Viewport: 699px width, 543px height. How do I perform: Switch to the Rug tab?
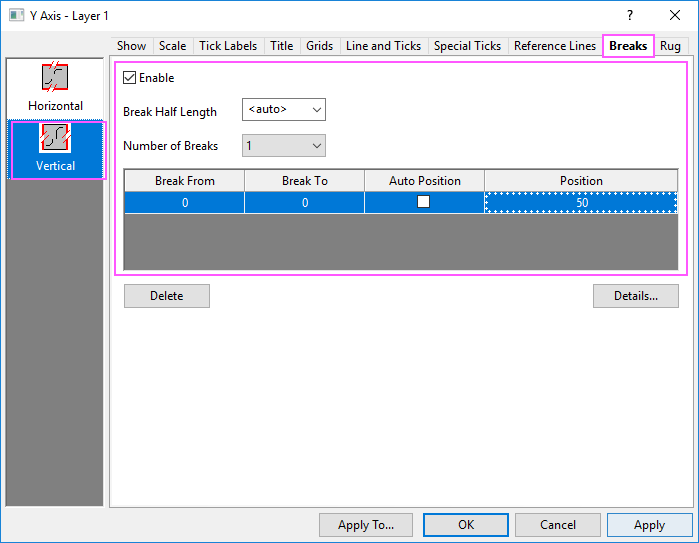pyautogui.click(x=670, y=46)
